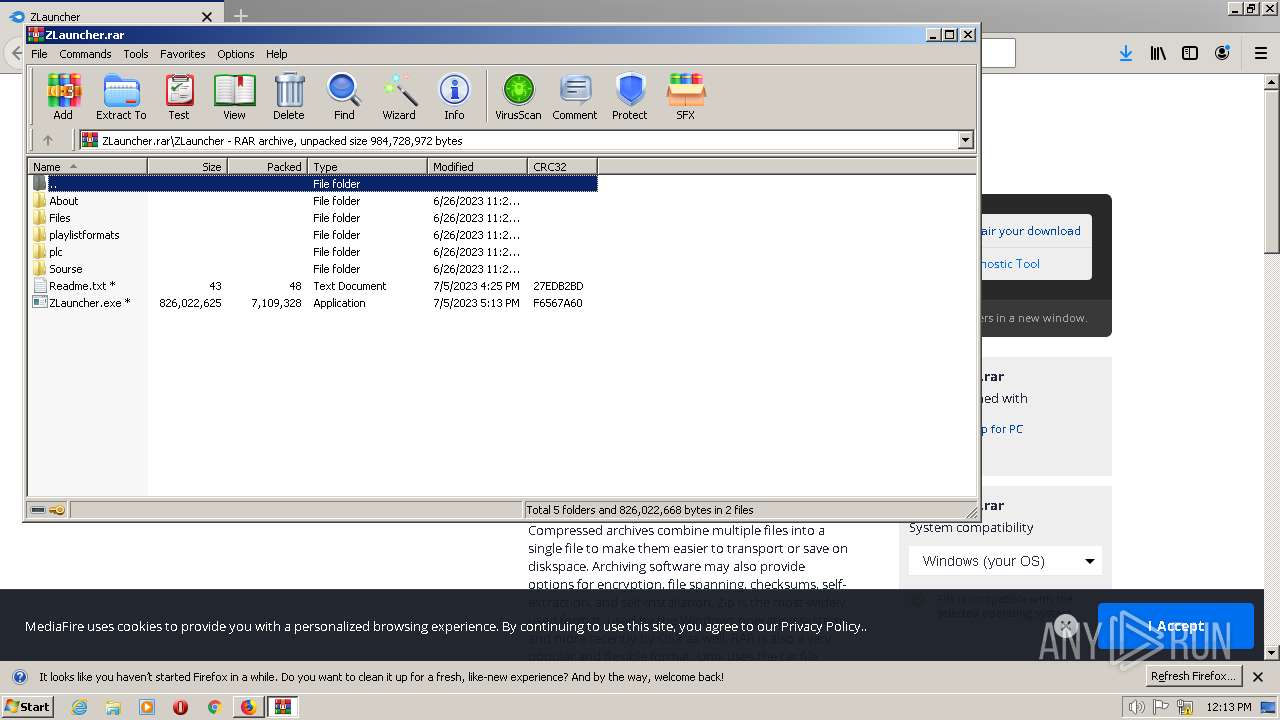
Task: Click the taskbar volume speaker icon
Action: 1138,707
